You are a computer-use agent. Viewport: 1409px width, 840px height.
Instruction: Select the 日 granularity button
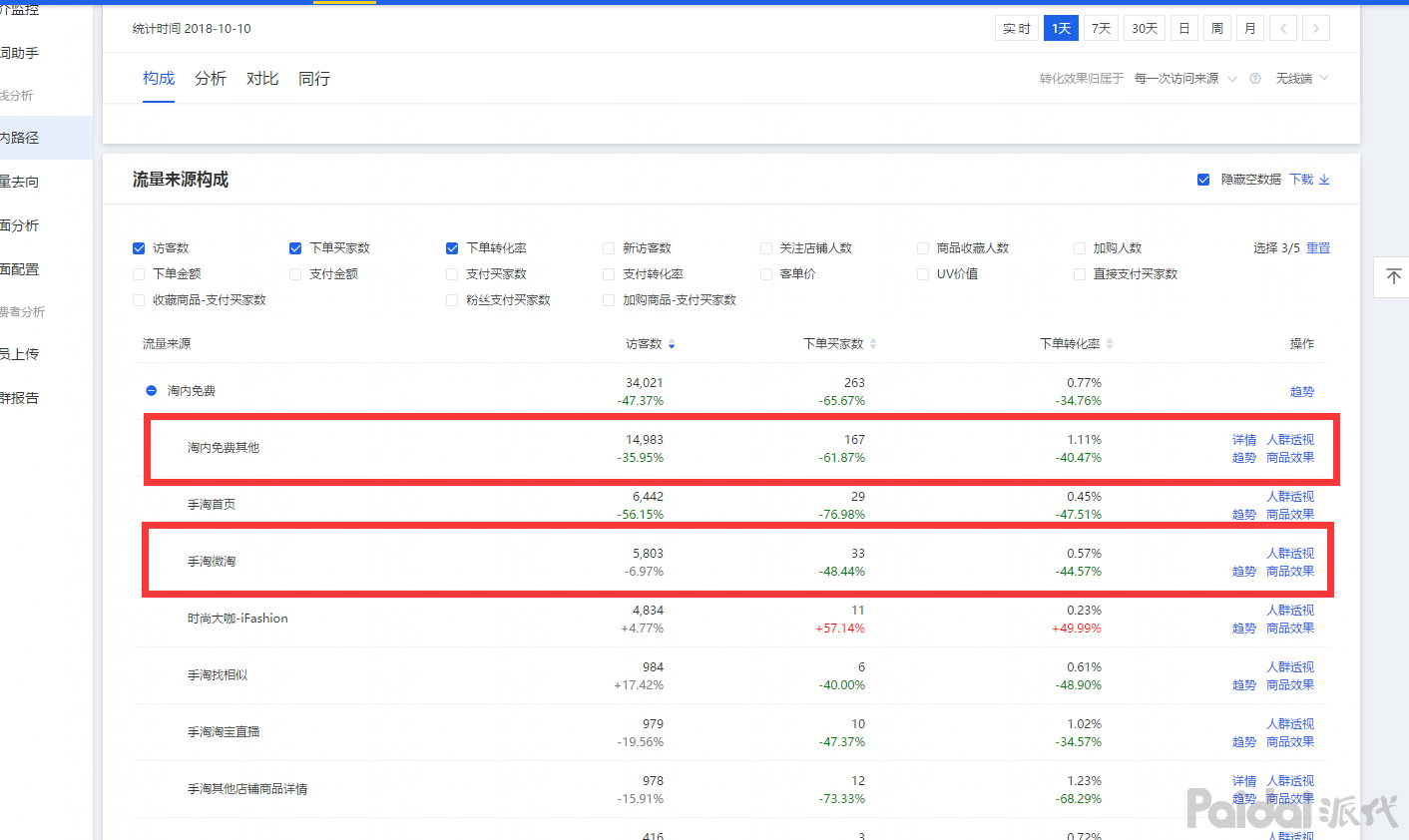[1184, 28]
